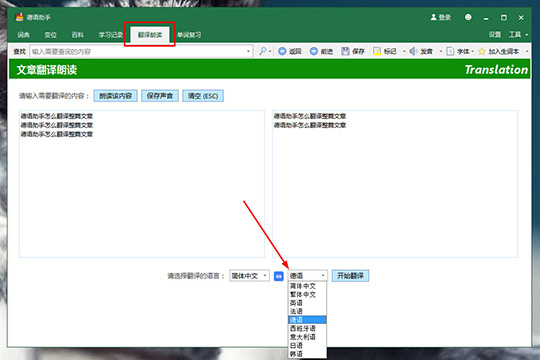Click inside the left source text area
540x360 pixels.
tap(142, 184)
